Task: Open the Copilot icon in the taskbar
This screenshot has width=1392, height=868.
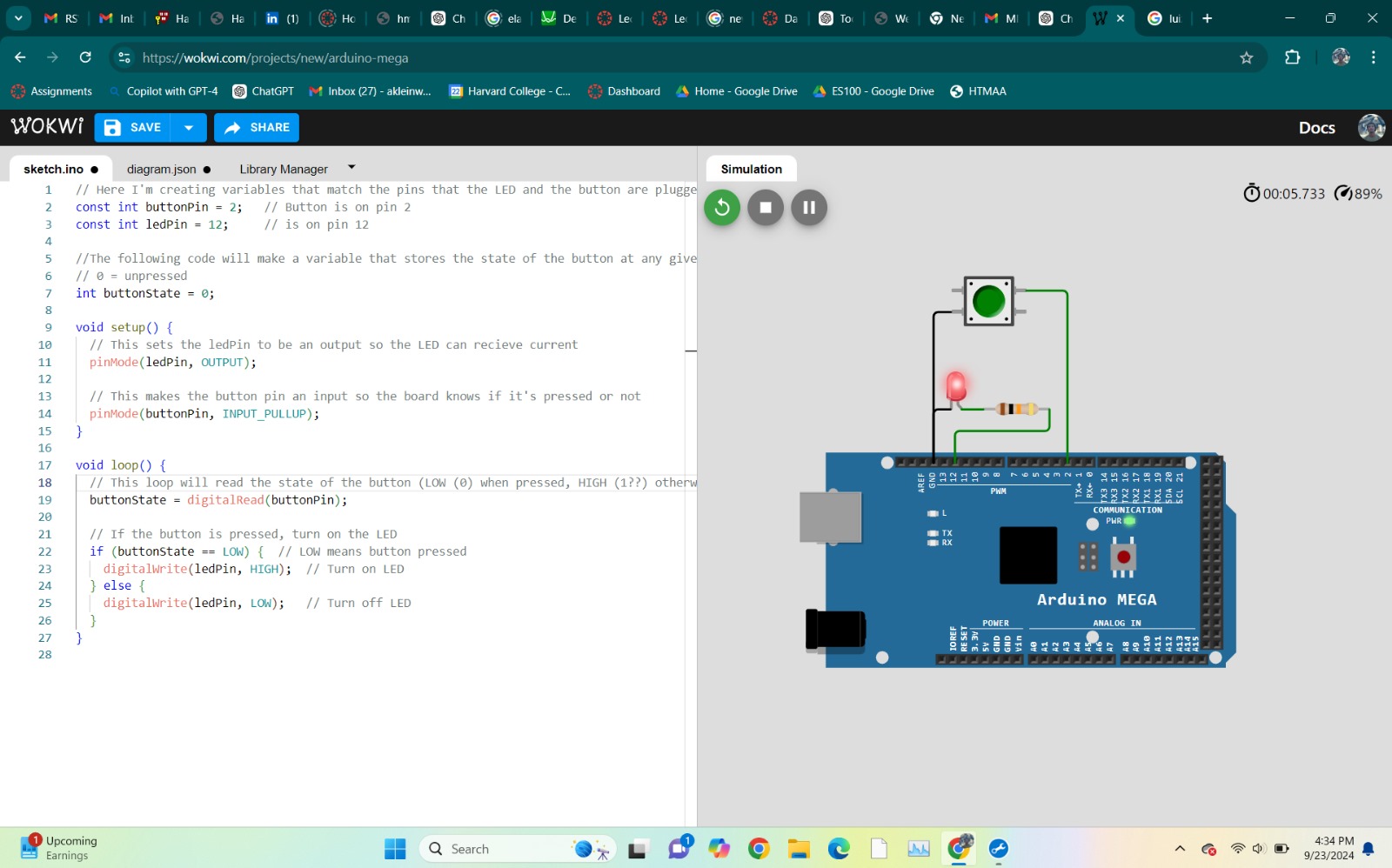Action: 719,849
